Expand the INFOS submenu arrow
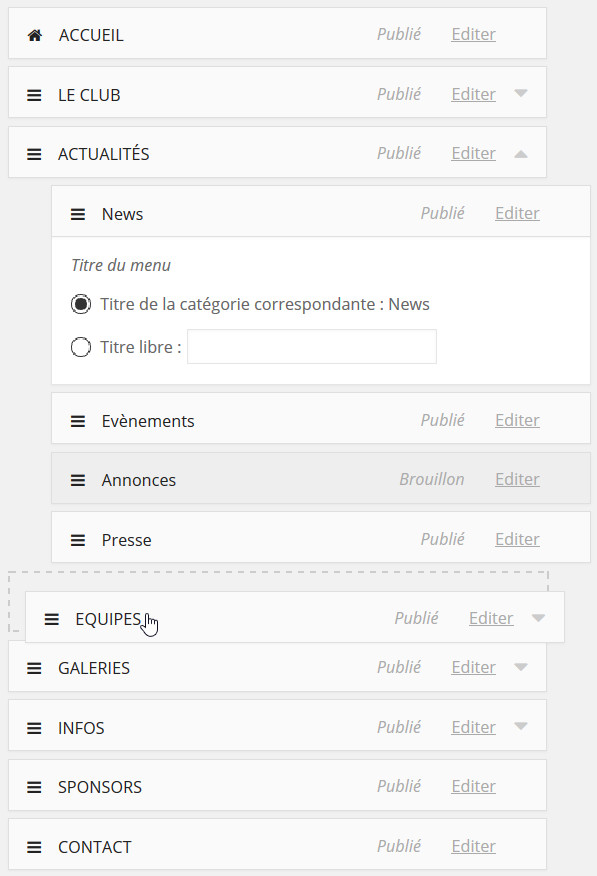The height and width of the screenshot is (876, 597). pos(521,726)
